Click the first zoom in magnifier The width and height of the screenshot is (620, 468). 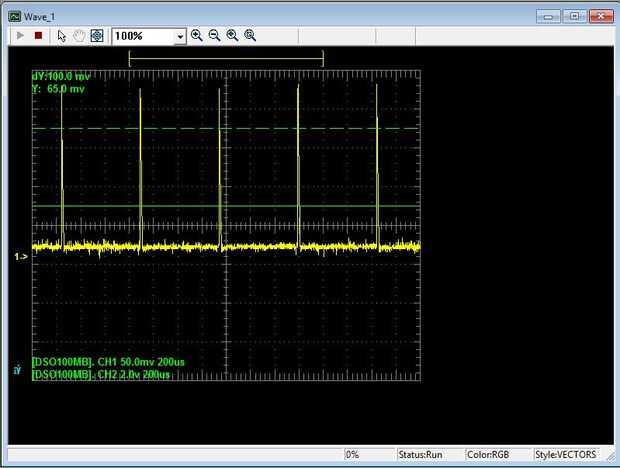pyautogui.click(x=197, y=35)
